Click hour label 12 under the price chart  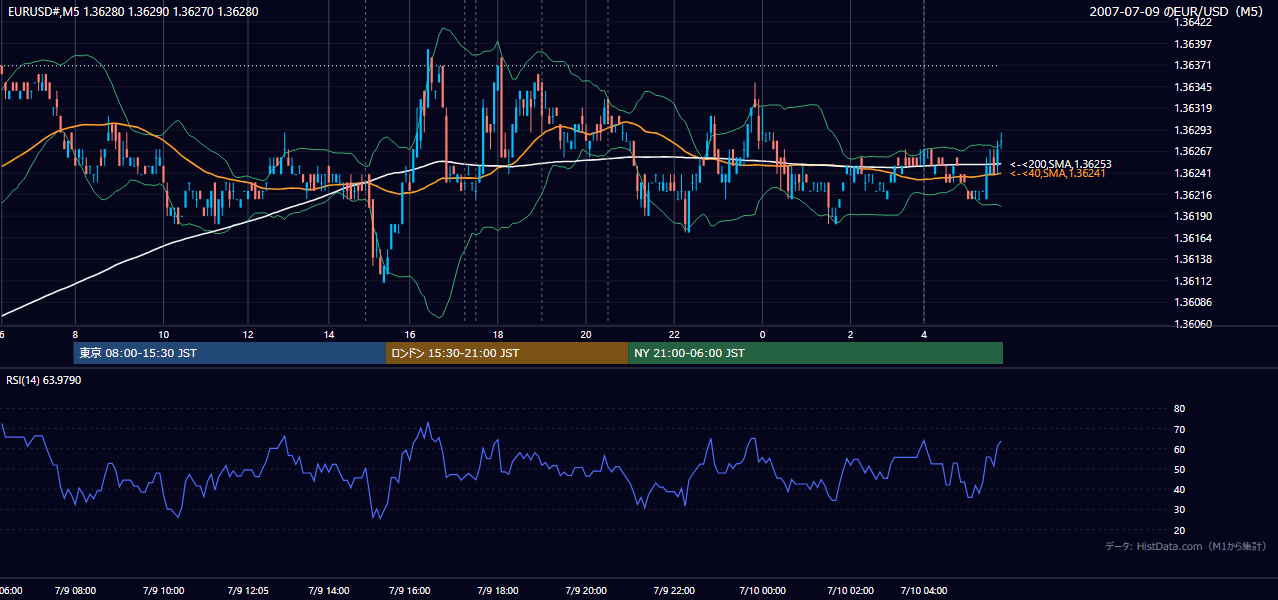(x=247, y=334)
